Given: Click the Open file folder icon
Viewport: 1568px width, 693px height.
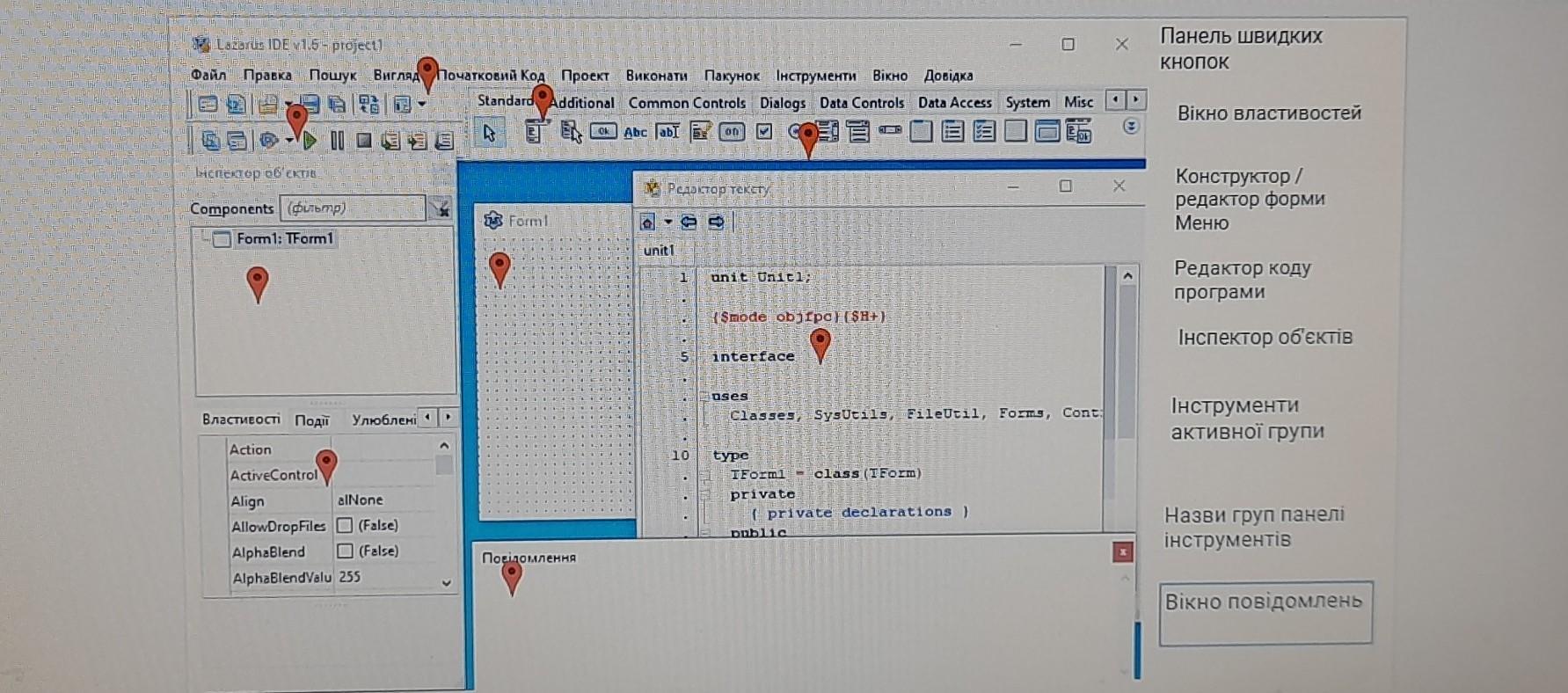Looking at the screenshot, I should pos(268,104).
